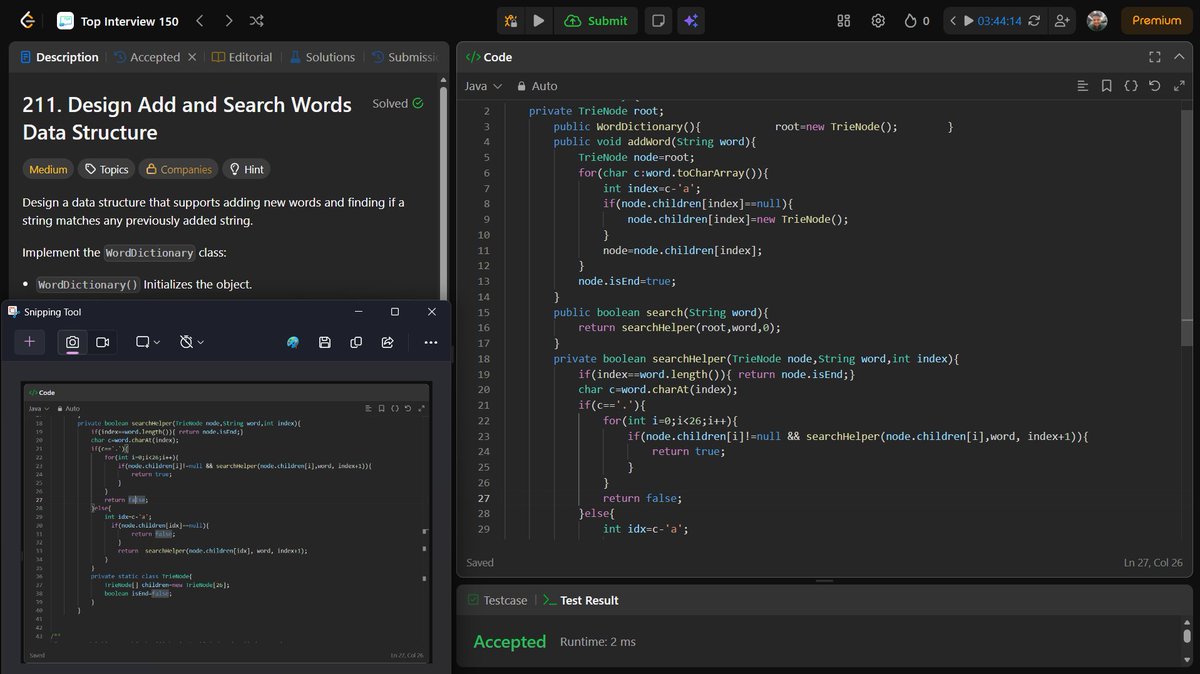The width and height of the screenshot is (1200, 674).
Task: Switch to the Description tab
Action: (x=59, y=57)
